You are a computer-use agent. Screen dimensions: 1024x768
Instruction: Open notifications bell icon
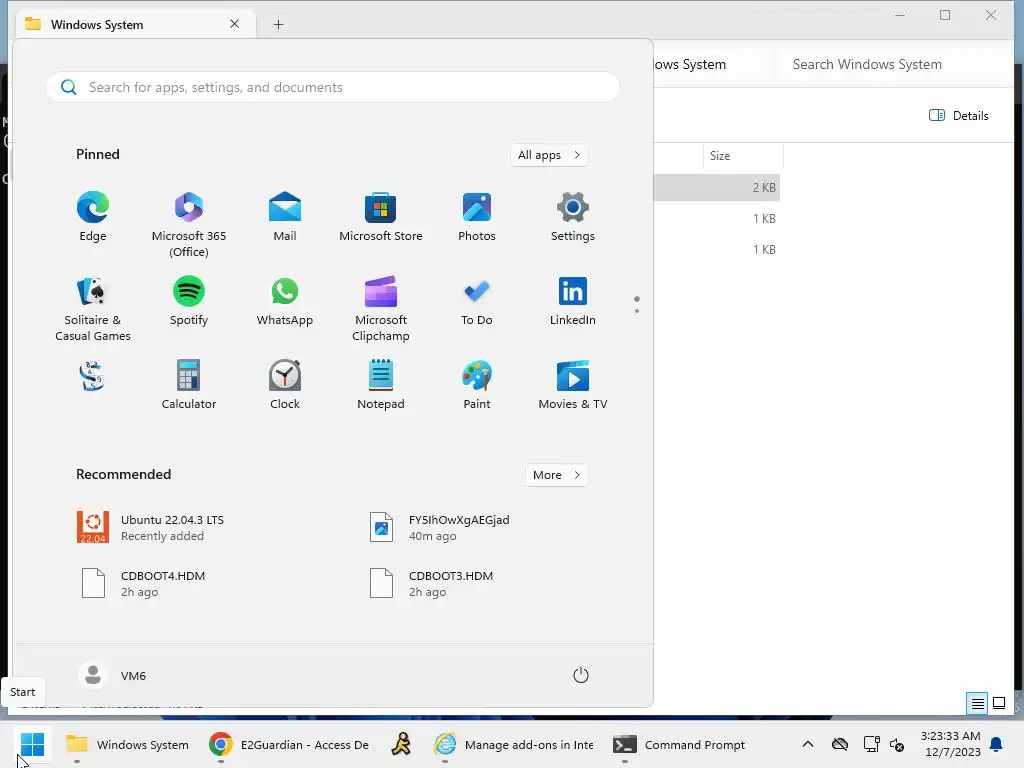[x=997, y=744]
